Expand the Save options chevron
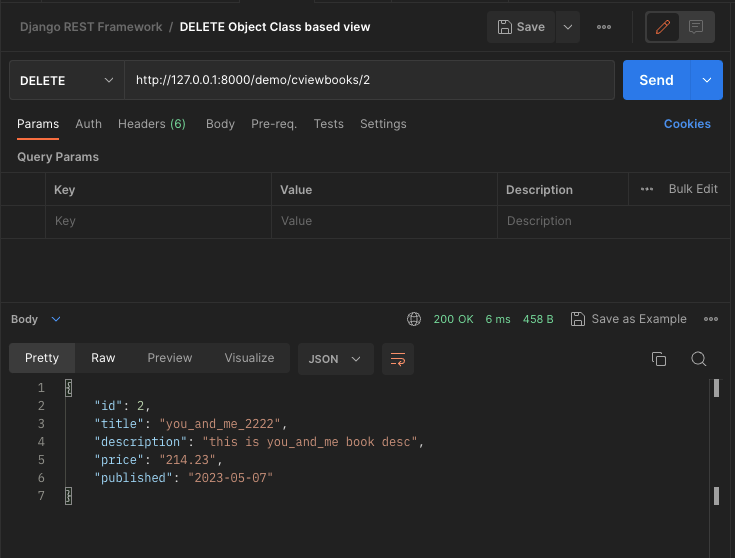Image resolution: width=735 pixels, height=558 pixels. [x=568, y=27]
